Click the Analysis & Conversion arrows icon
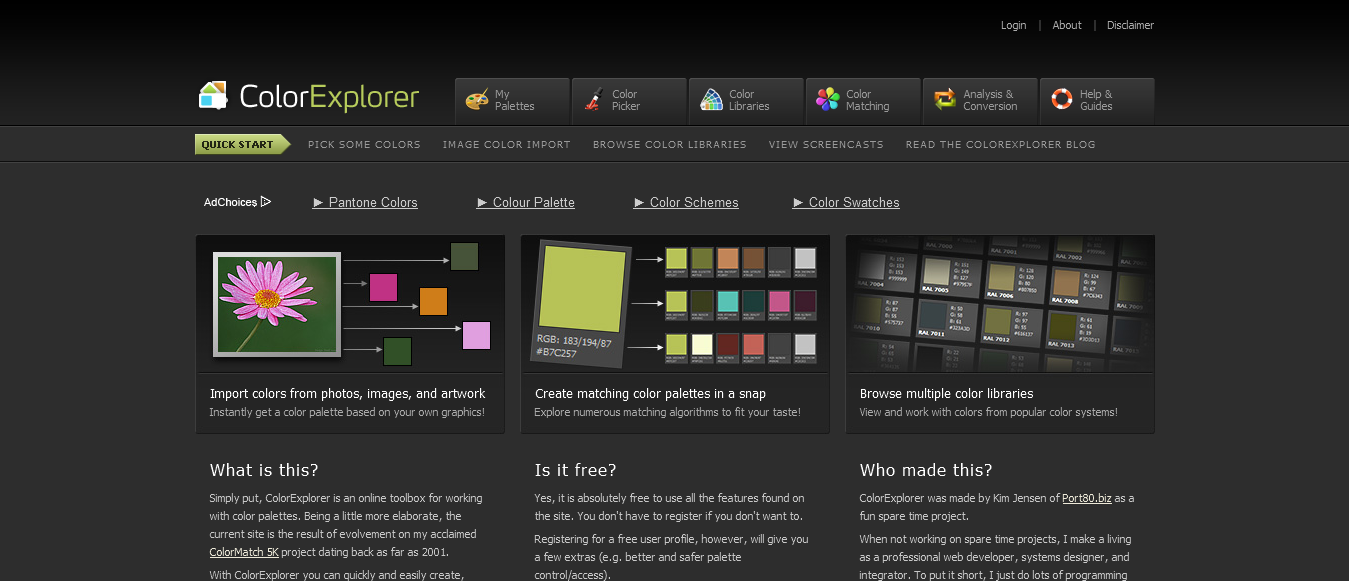 point(945,99)
